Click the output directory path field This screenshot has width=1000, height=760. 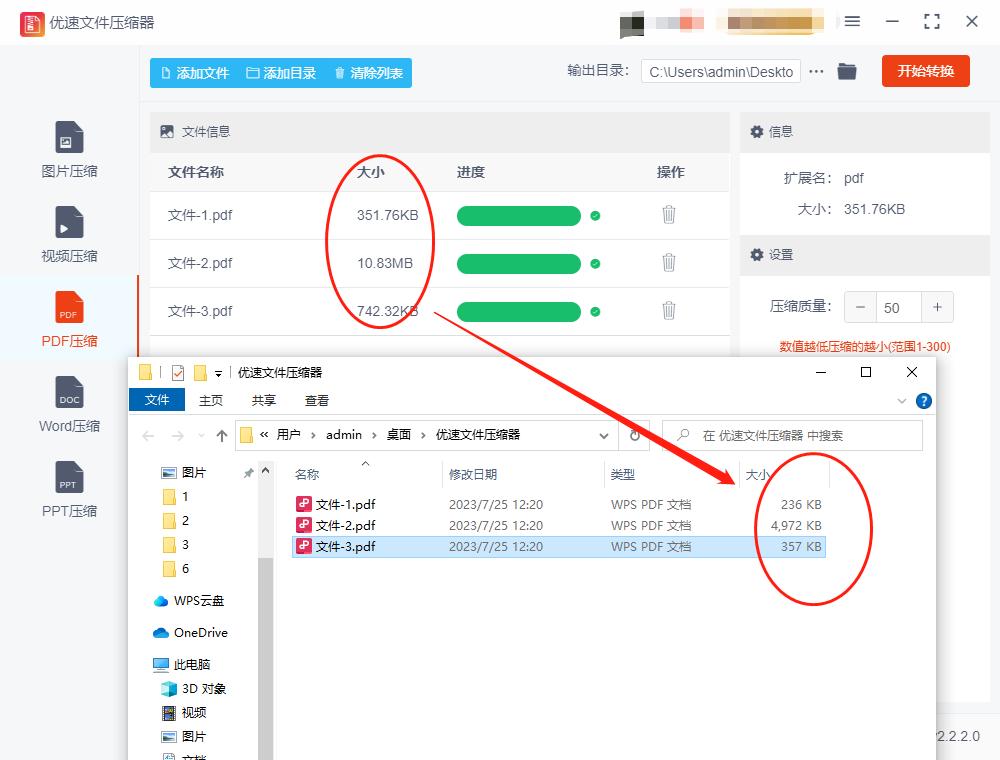point(720,71)
